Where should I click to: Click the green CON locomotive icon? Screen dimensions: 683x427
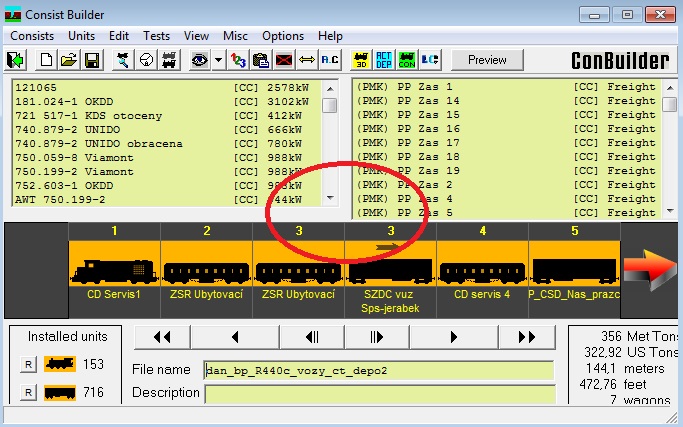pos(407,60)
